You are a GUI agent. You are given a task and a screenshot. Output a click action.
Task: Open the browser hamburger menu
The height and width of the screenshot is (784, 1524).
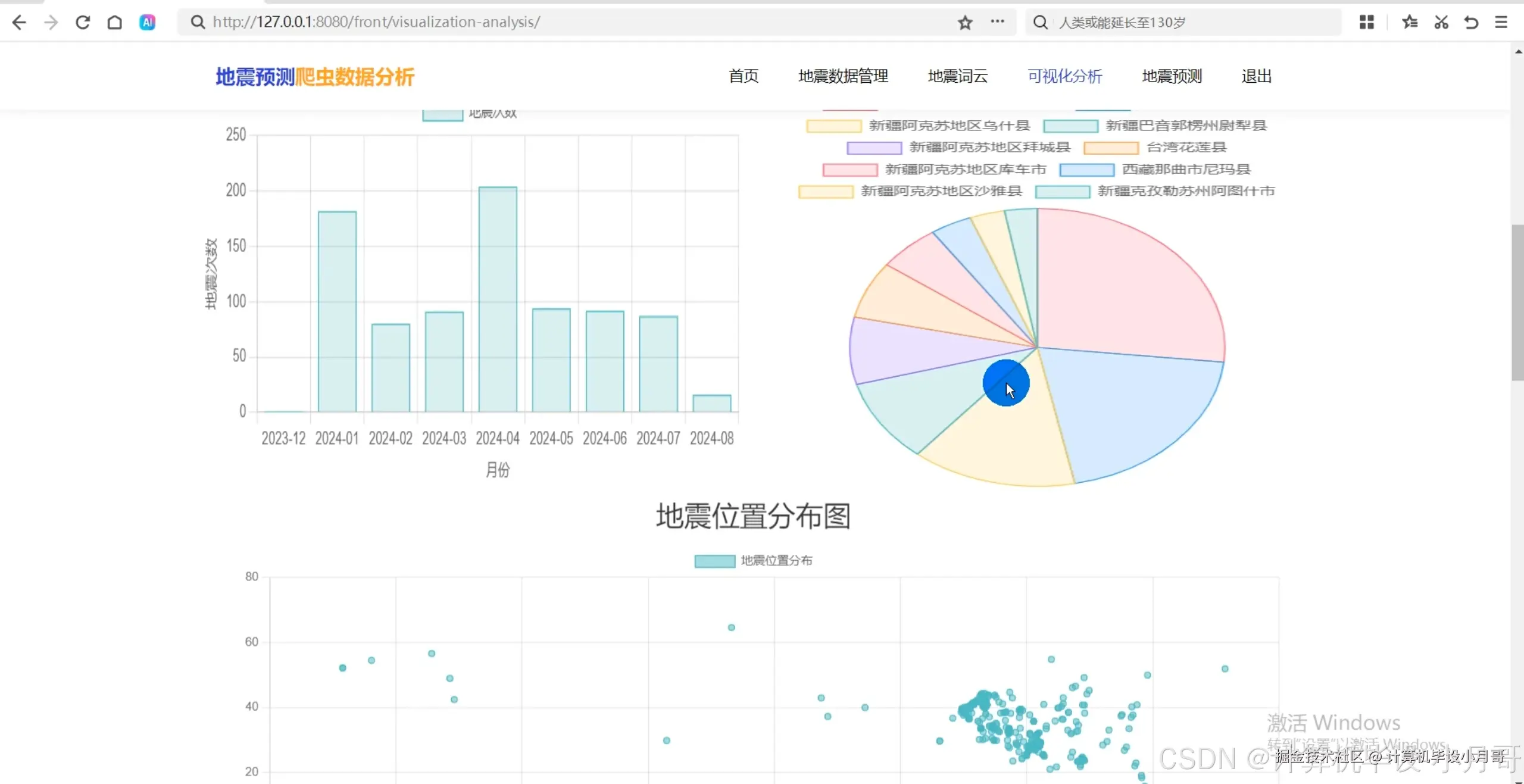[1501, 23]
